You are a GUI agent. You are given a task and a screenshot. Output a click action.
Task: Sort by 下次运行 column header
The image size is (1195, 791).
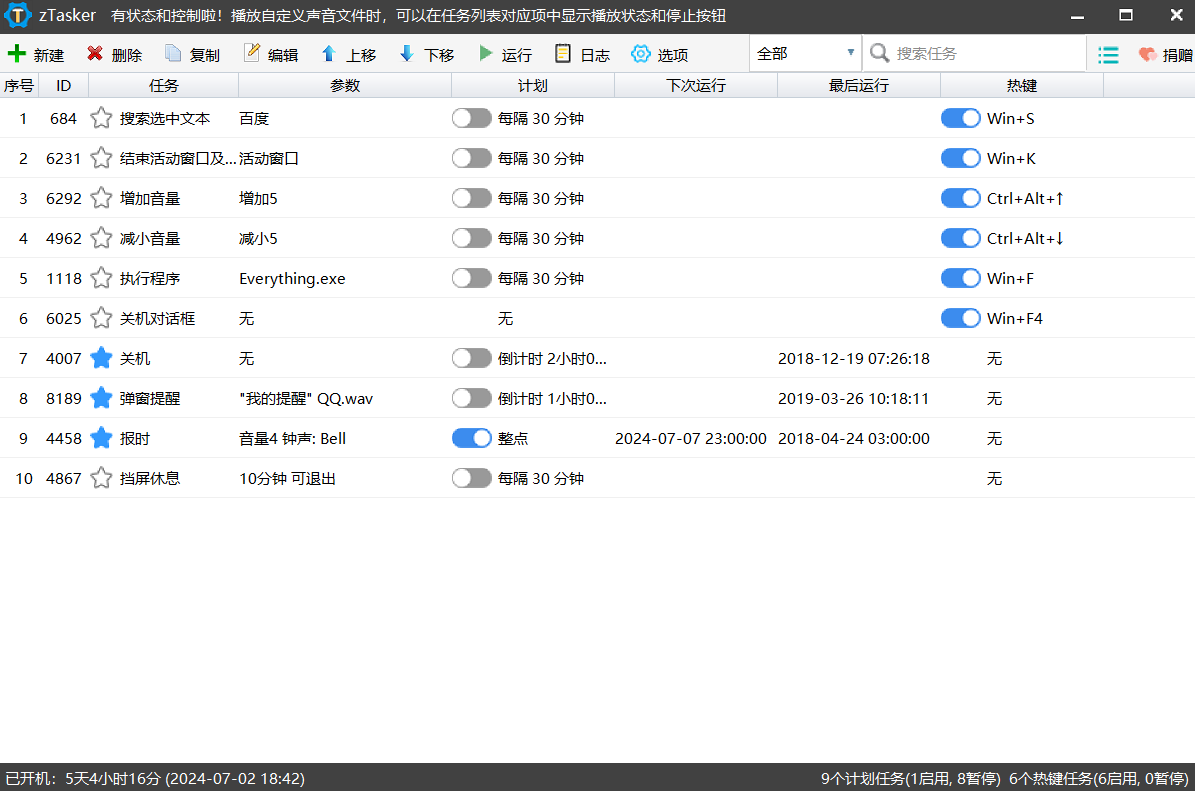[x=696, y=86]
